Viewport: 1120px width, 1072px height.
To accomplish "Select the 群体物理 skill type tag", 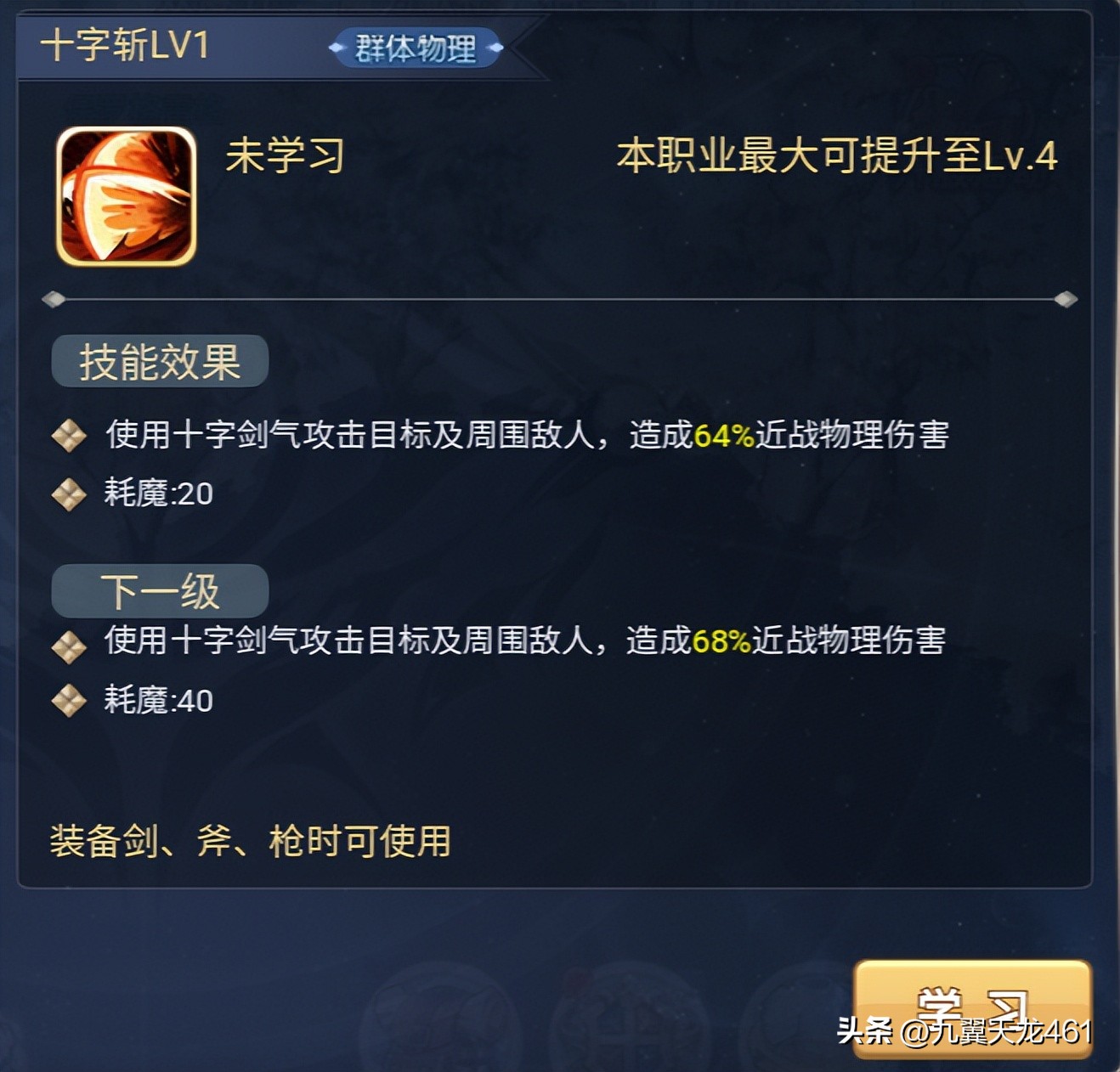I will pyautogui.click(x=416, y=48).
